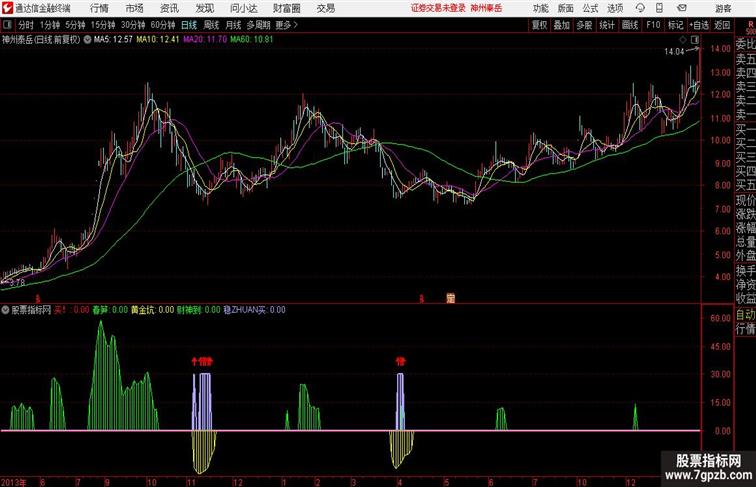This screenshot has width=756, height=487.
Task: Click the 2013年 date axis label
Action: click(14, 482)
